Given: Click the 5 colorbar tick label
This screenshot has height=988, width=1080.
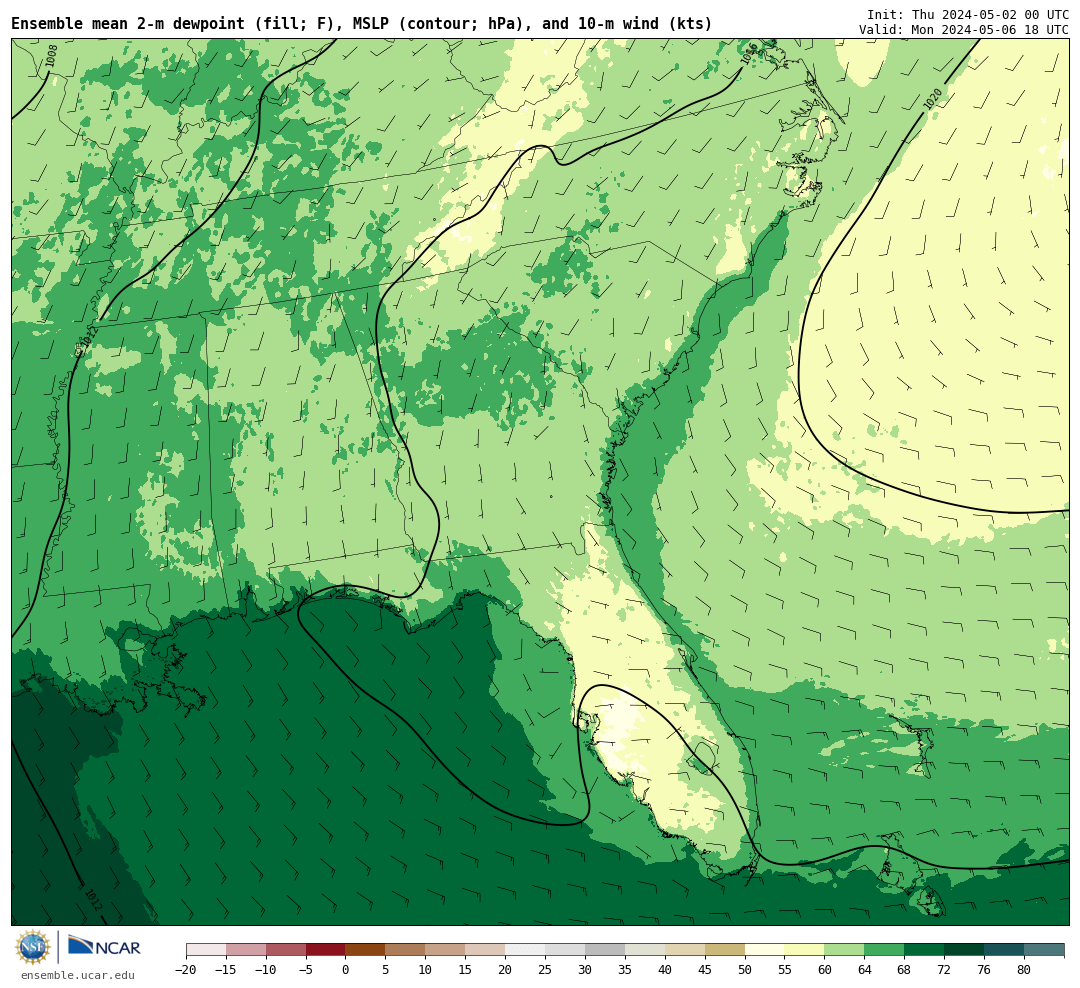Looking at the screenshot, I should click(x=386, y=970).
